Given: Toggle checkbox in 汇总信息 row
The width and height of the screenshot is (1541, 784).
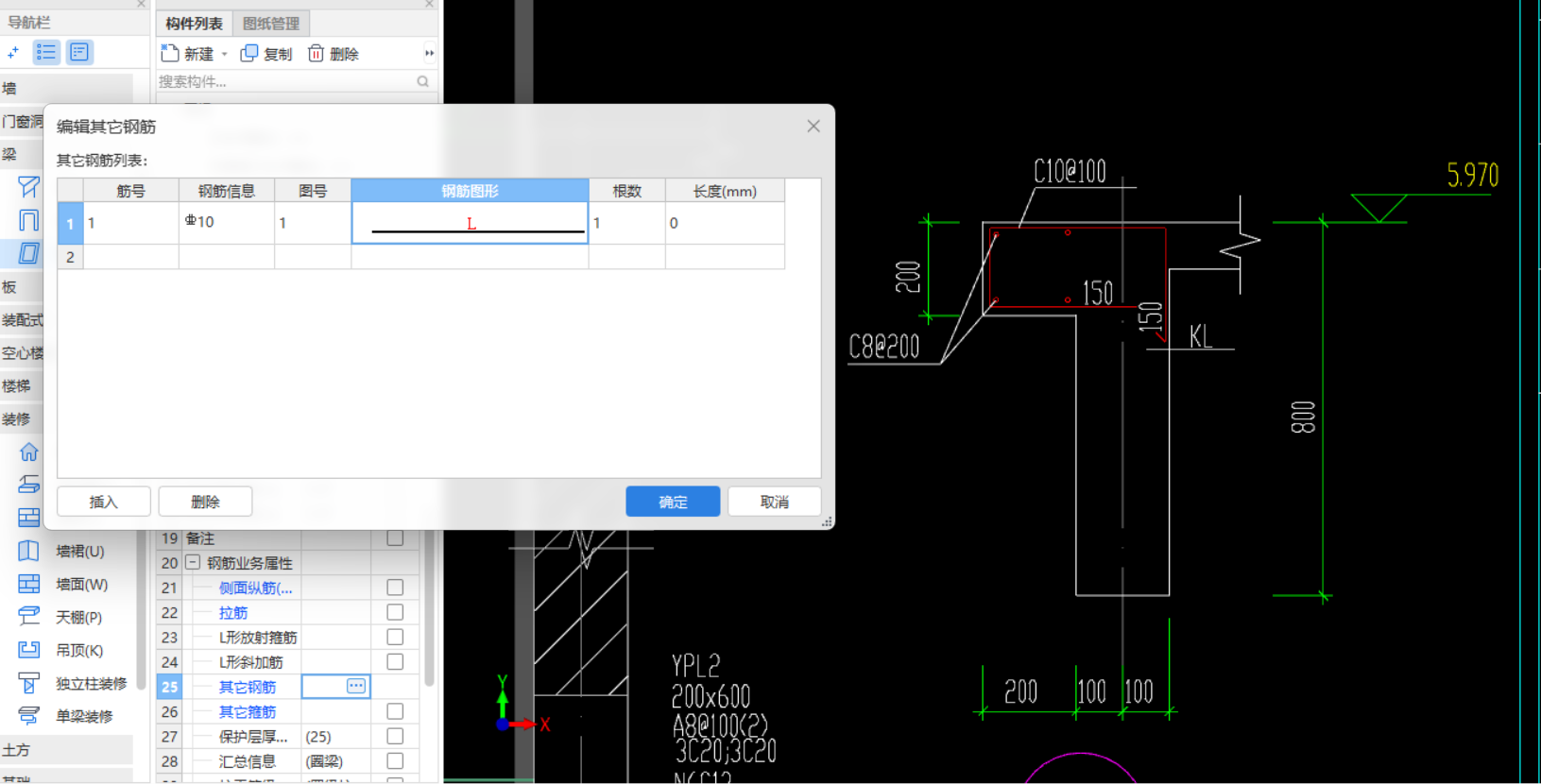Looking at the screenshot, I should tap(395, 760).
